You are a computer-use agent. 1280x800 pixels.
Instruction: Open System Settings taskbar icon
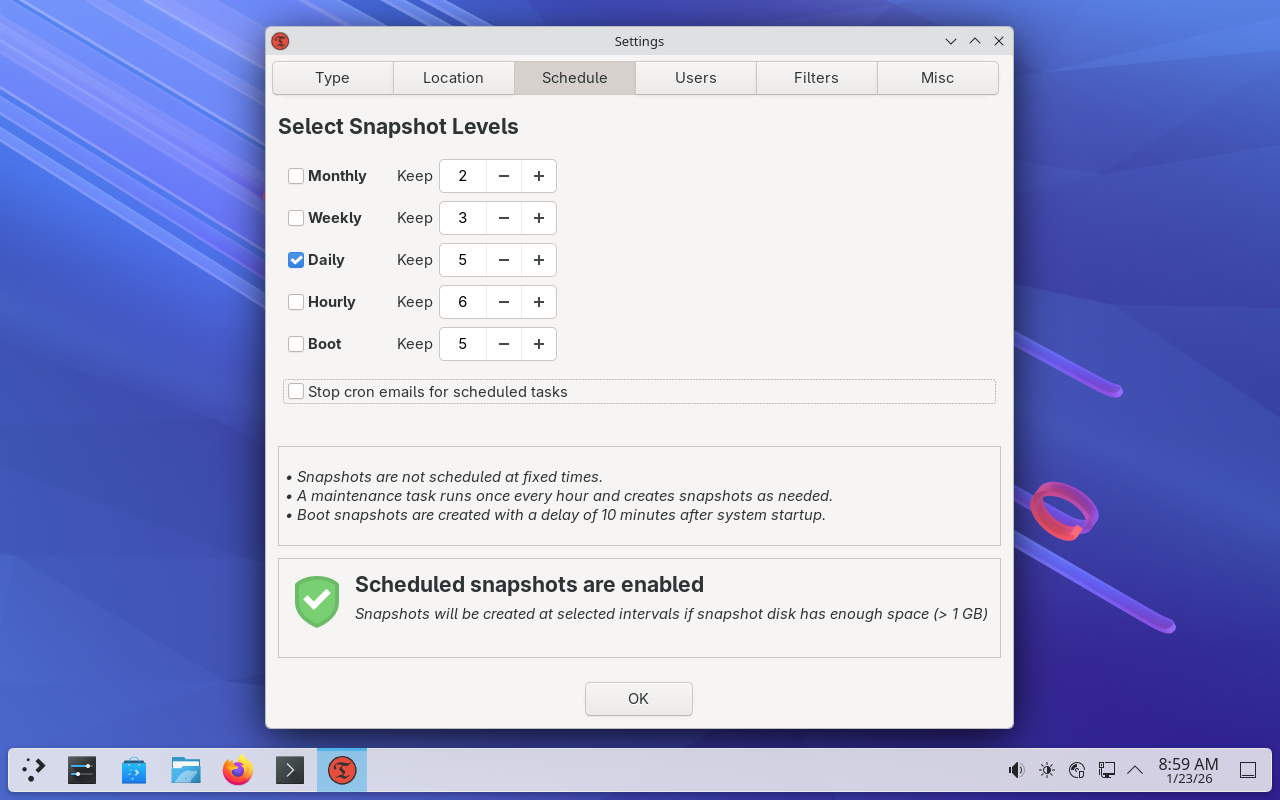[82, 770]
